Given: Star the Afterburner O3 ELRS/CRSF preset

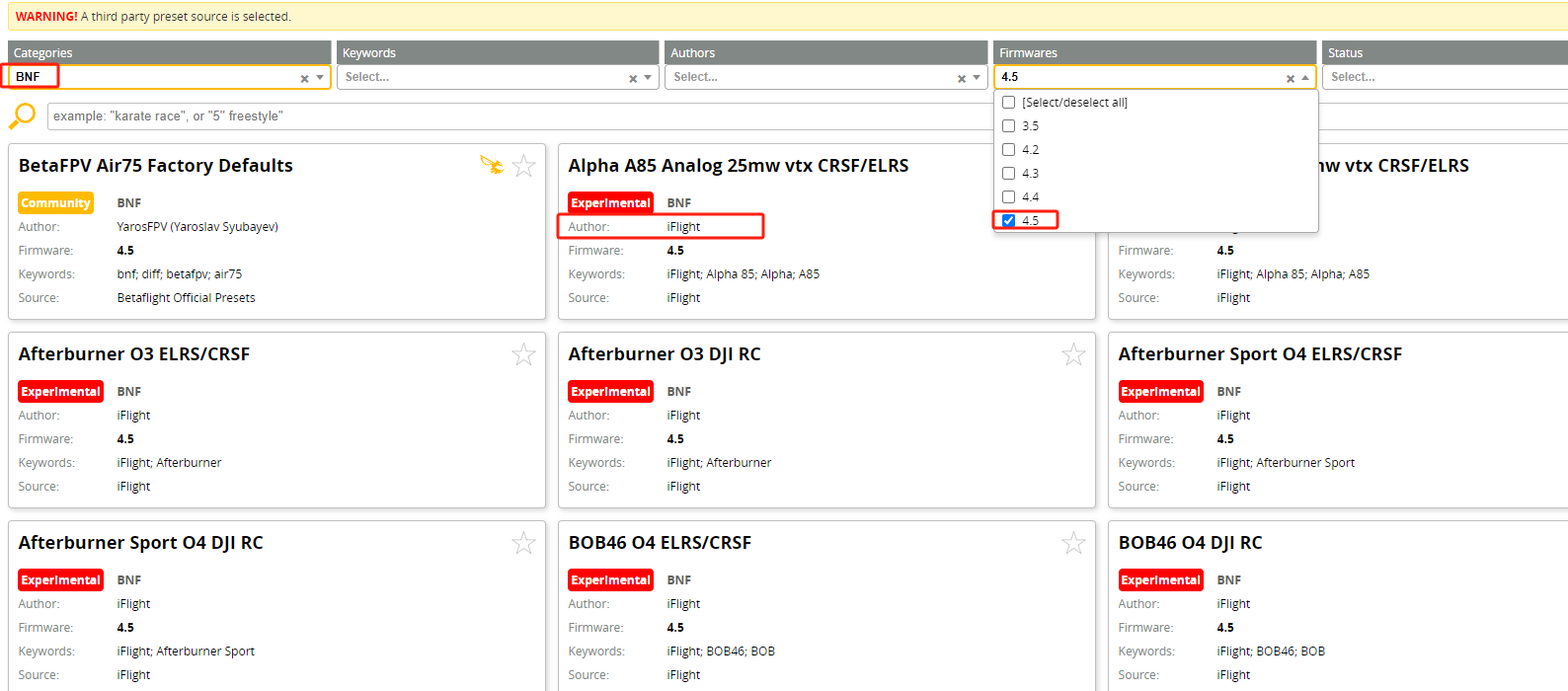Looking at the screenshot, I should [x=523, y=354].
